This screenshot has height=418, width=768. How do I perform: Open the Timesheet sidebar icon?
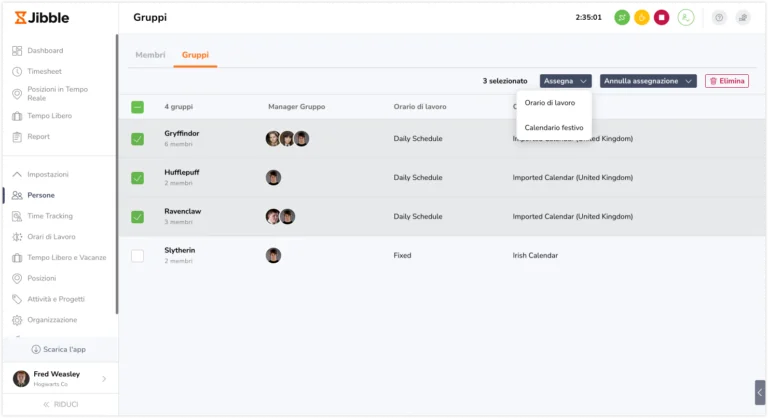pyautogui.click(x=17, y=72)
